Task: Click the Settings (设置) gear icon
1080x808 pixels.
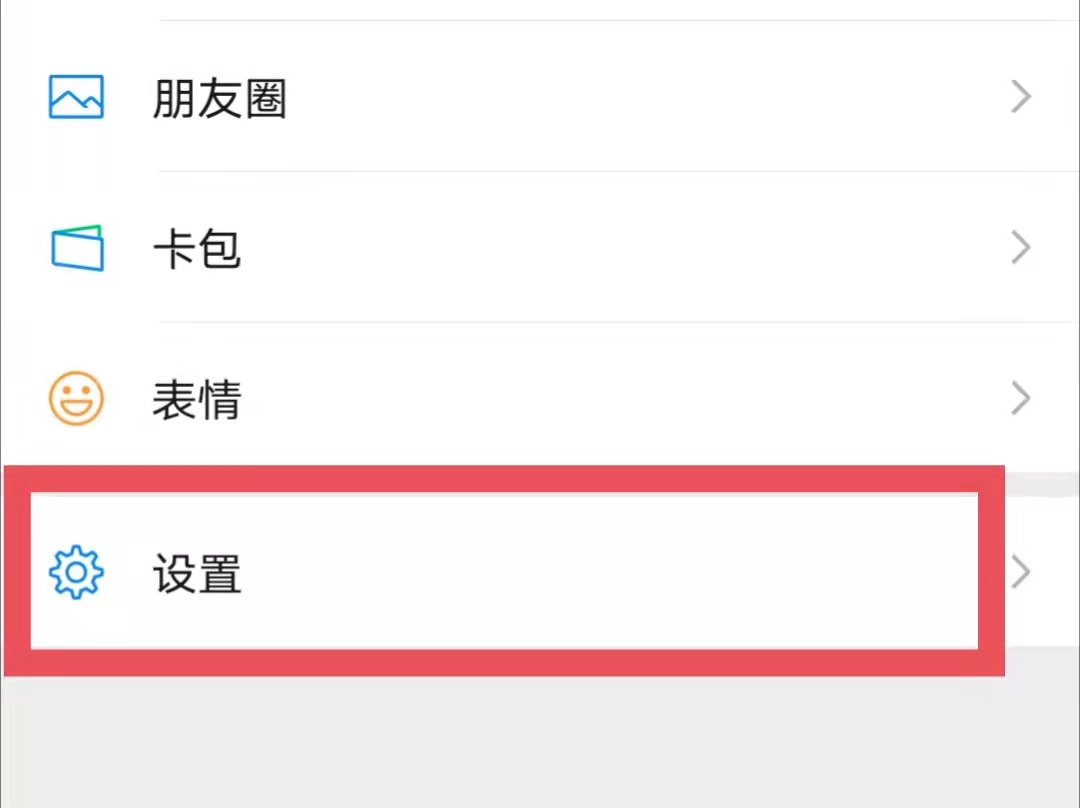Action: pos(76,573)
